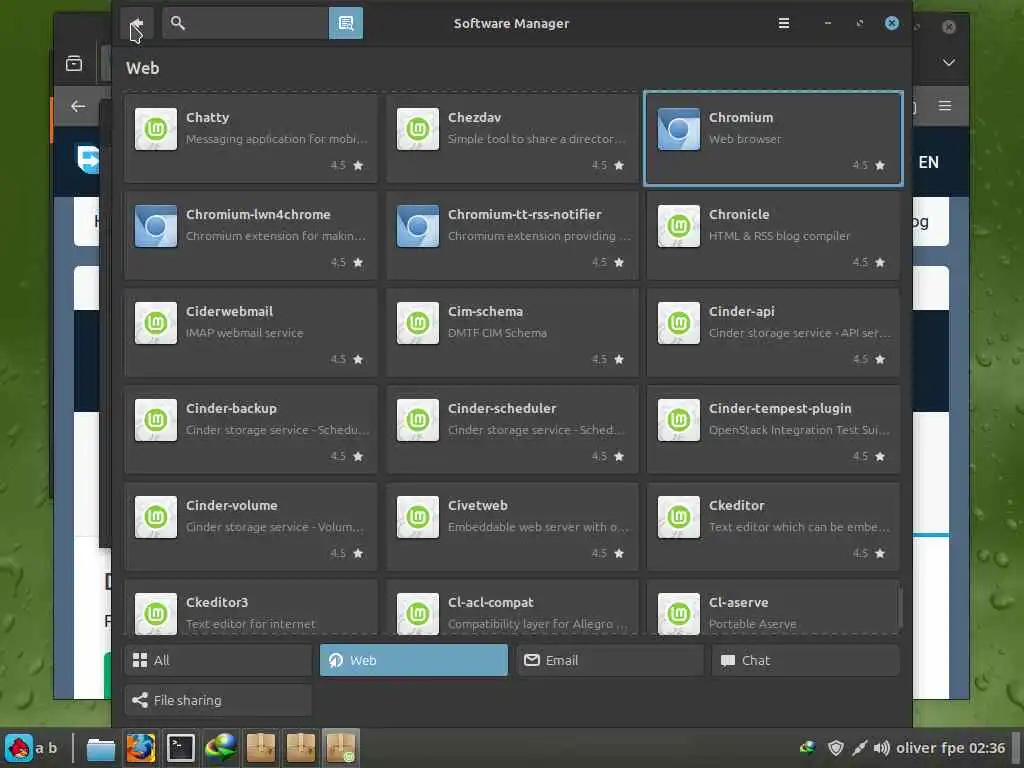Click the Cinder-api package icon
Viewport: 1024px width, 768px height.
[679, 323]
